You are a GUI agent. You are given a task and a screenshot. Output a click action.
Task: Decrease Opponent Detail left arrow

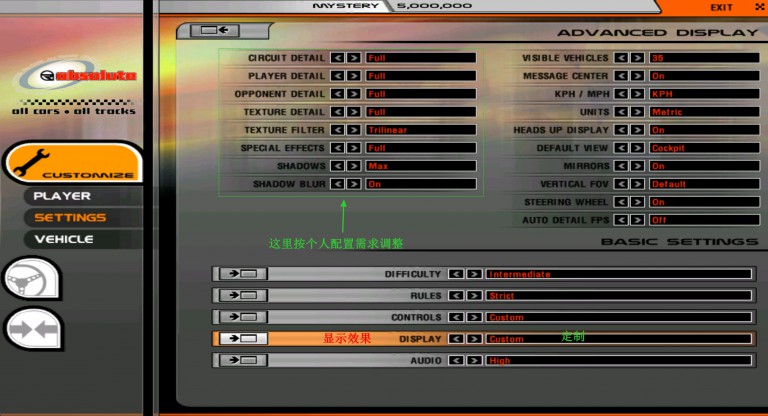point(337,94)
